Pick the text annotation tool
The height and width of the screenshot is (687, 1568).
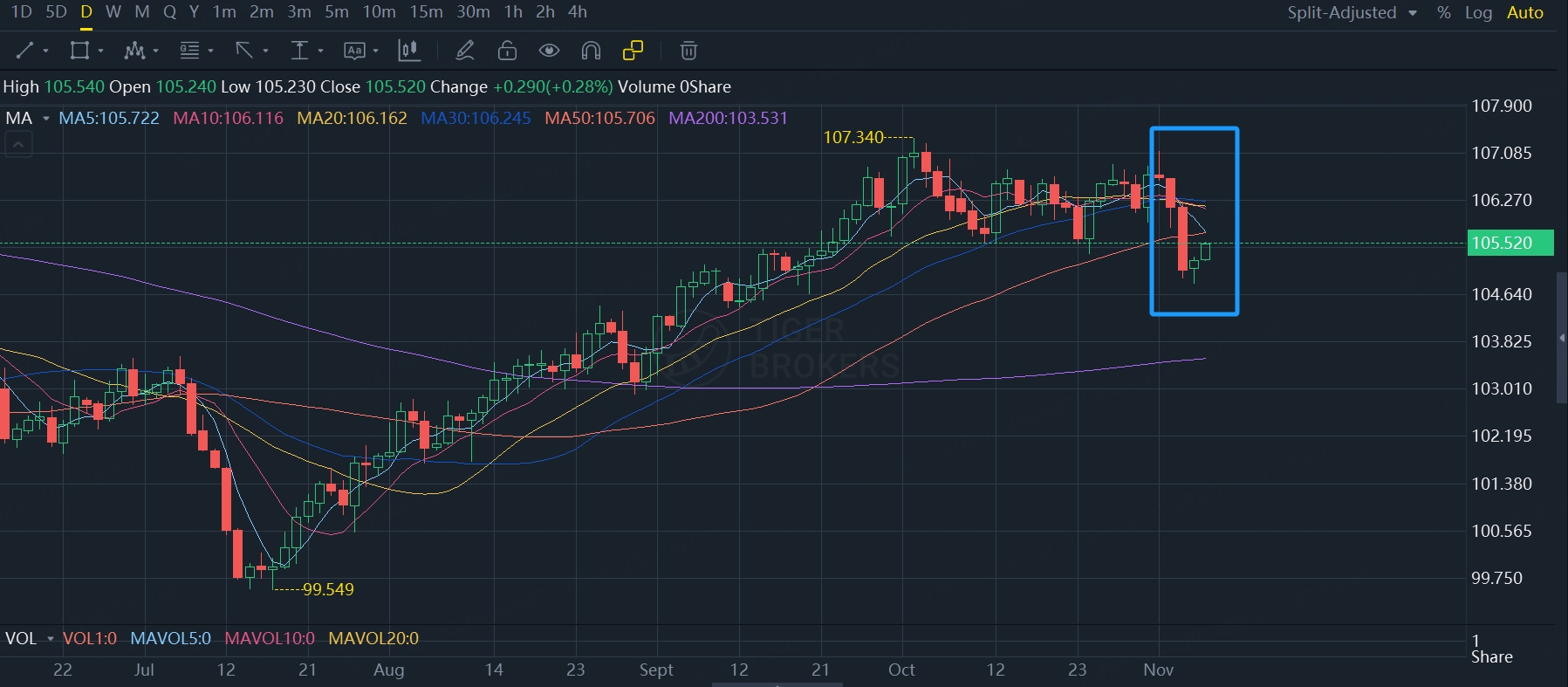(354, 51)
